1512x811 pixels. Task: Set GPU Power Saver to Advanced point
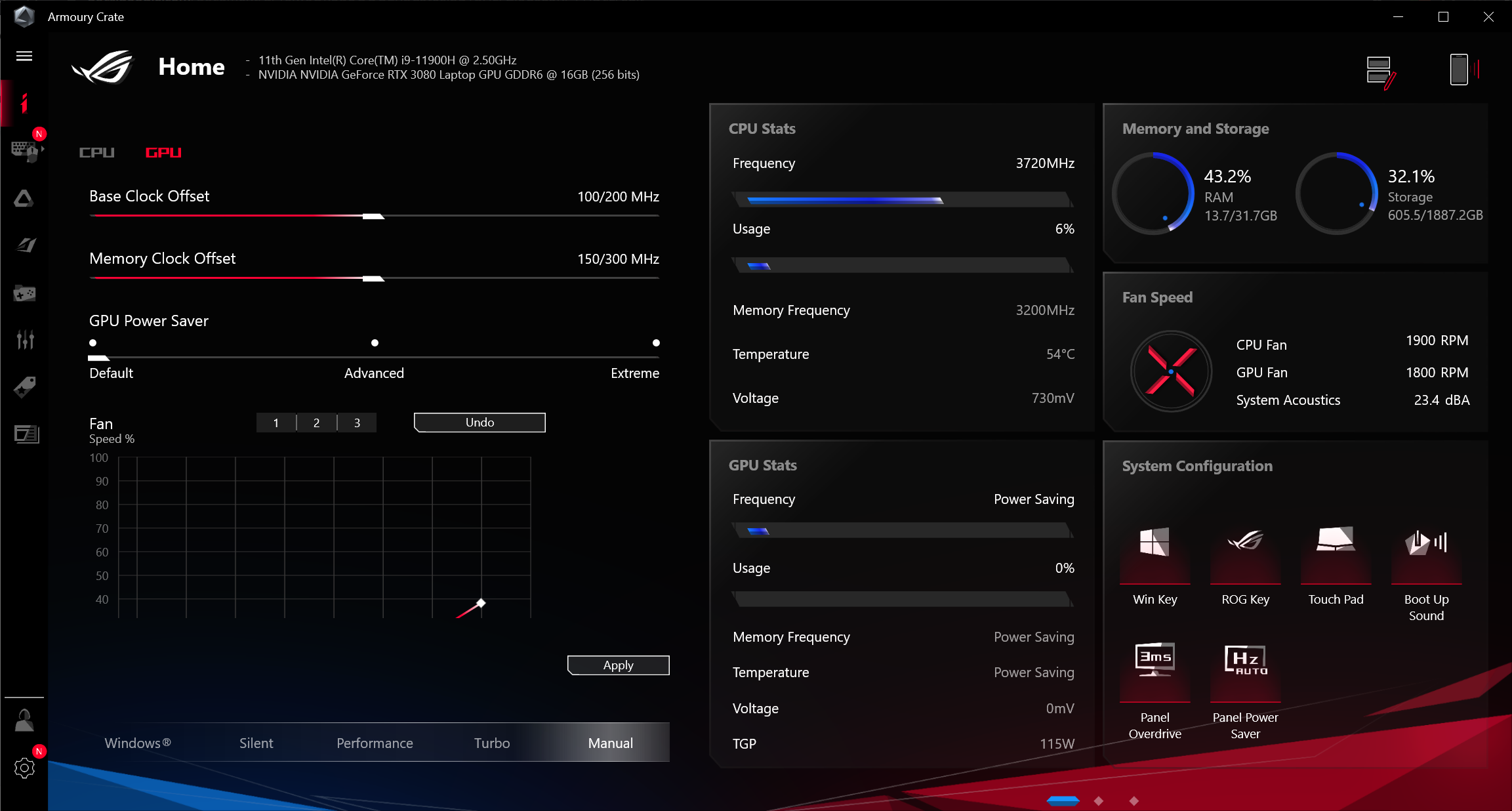tap(375, 343)
